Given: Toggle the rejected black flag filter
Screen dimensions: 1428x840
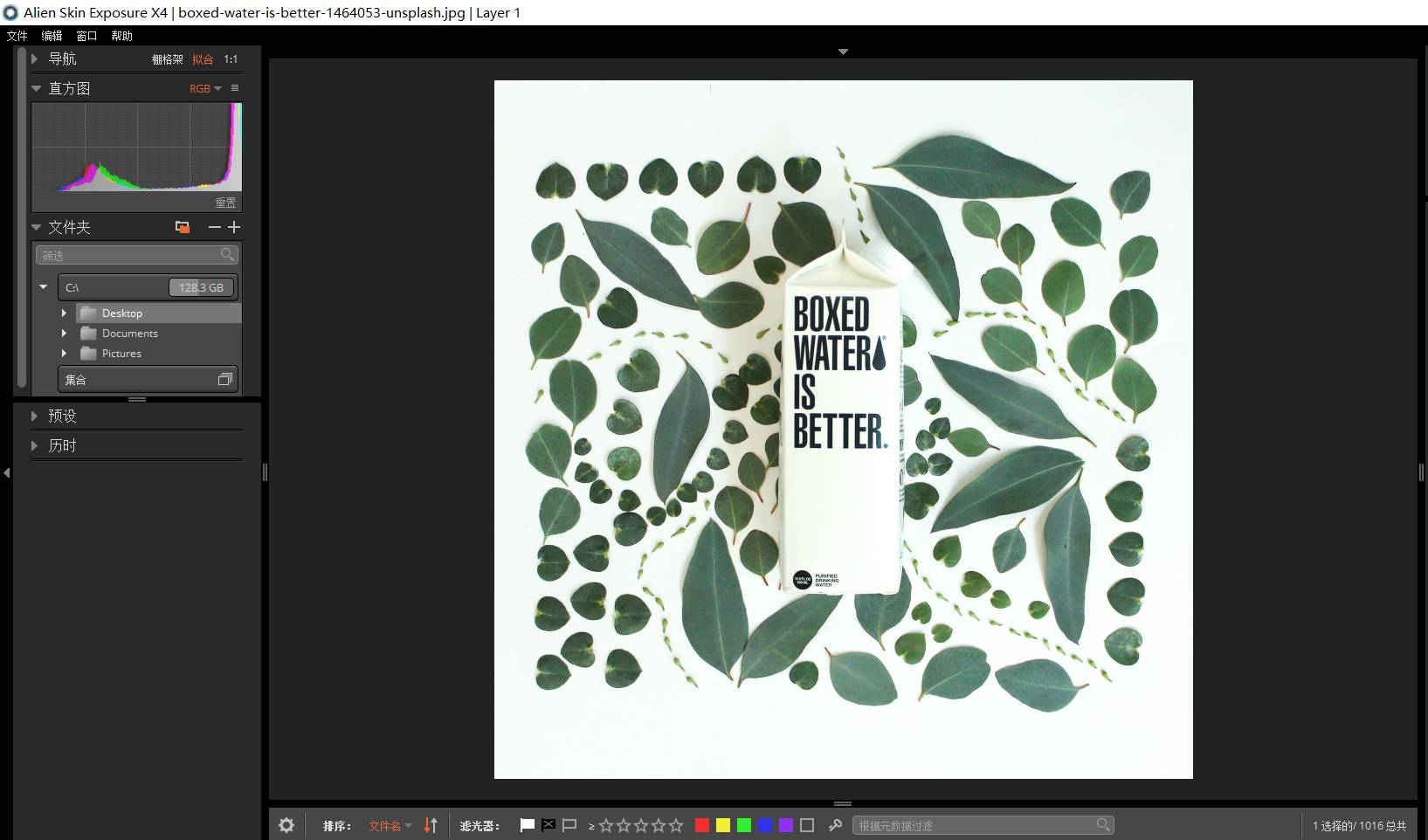Looking at the screenshot, I should pyautogui.click(x=548, y=825).
